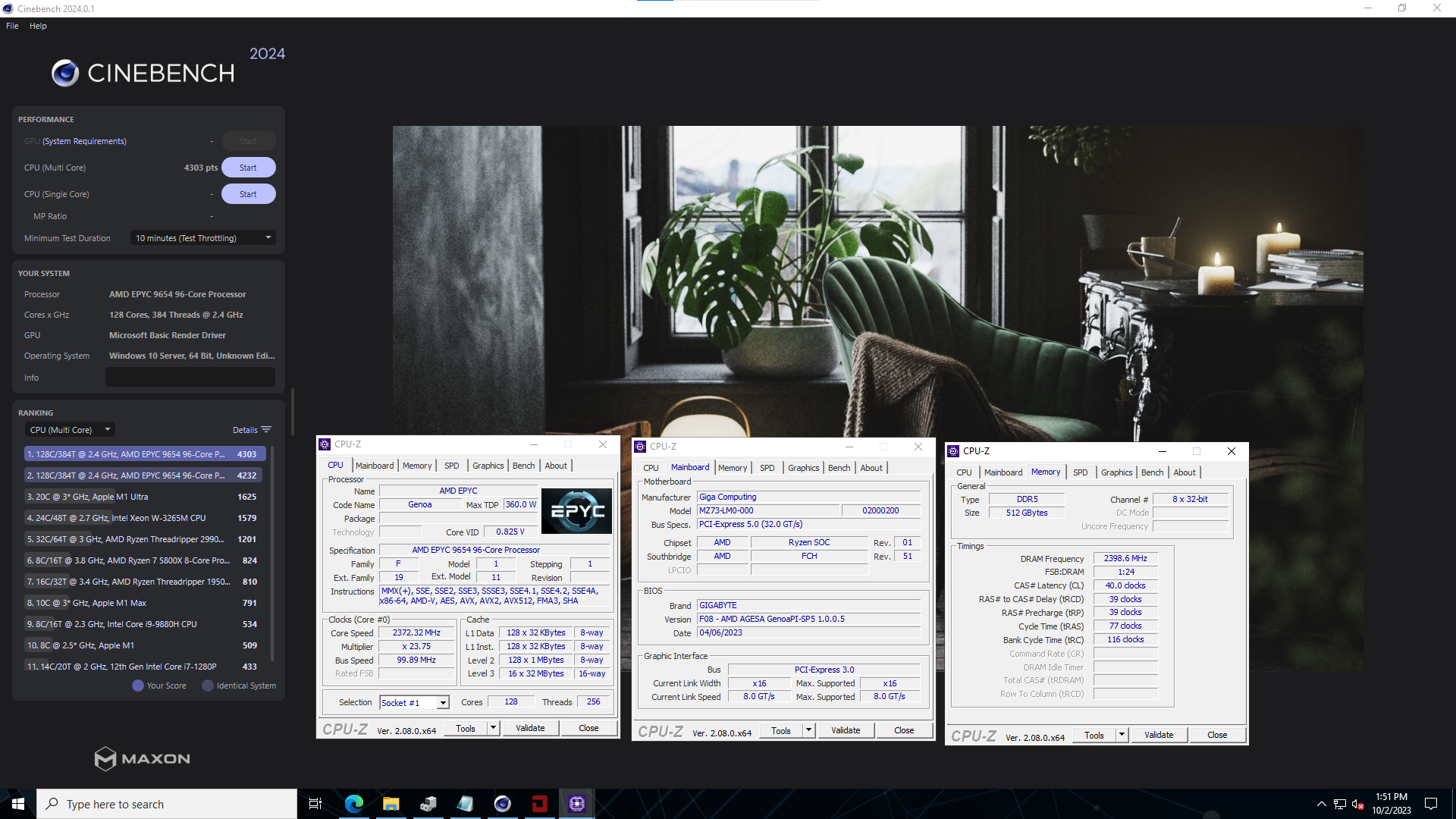Viewport: 1456px width, 819px height.
Task: Click CPU-Z icon in middle window title bar
Action: [640, 447]
